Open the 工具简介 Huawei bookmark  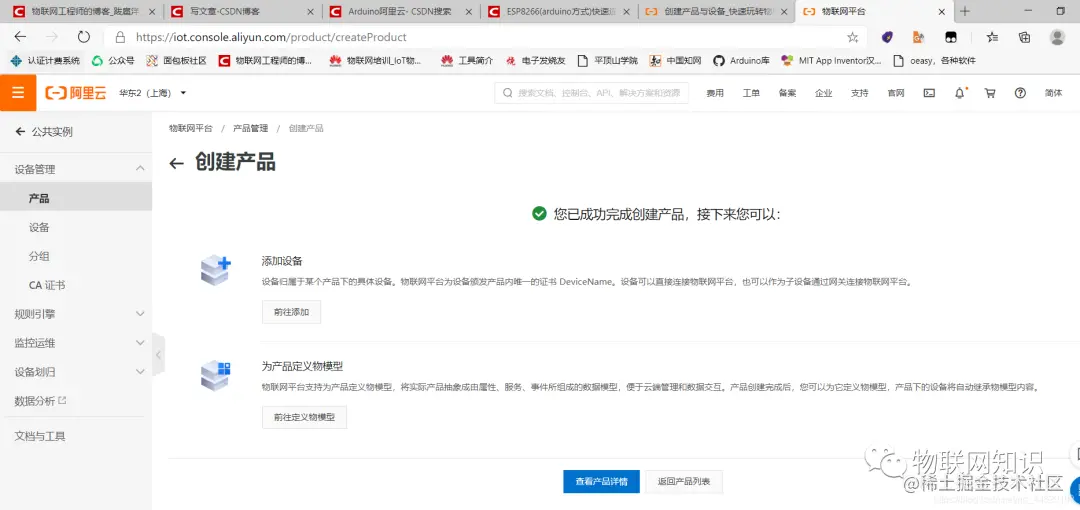pyautogui.click(x=468, y=61)
